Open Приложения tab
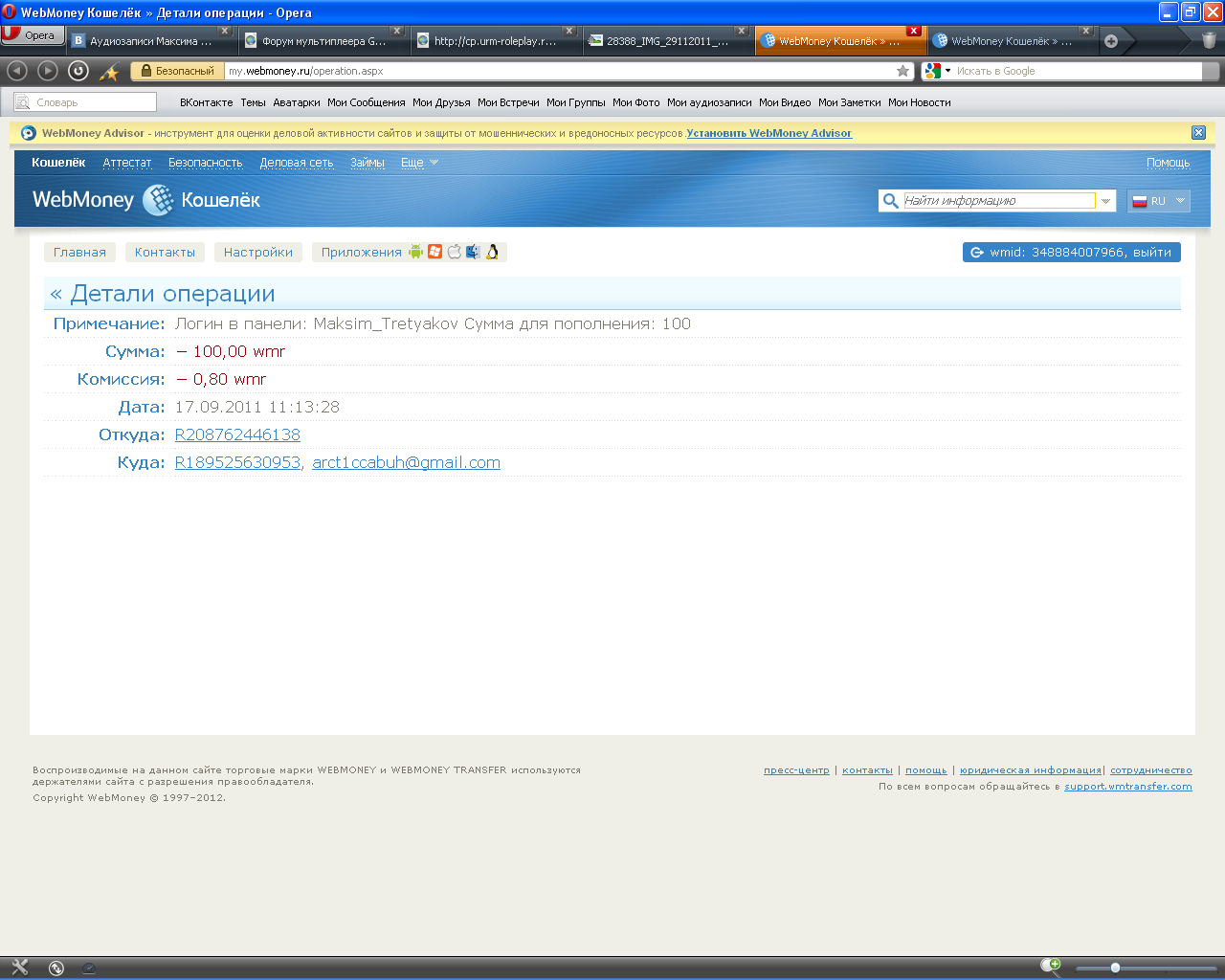1225x980 pixels. click(x=361, y=253)
